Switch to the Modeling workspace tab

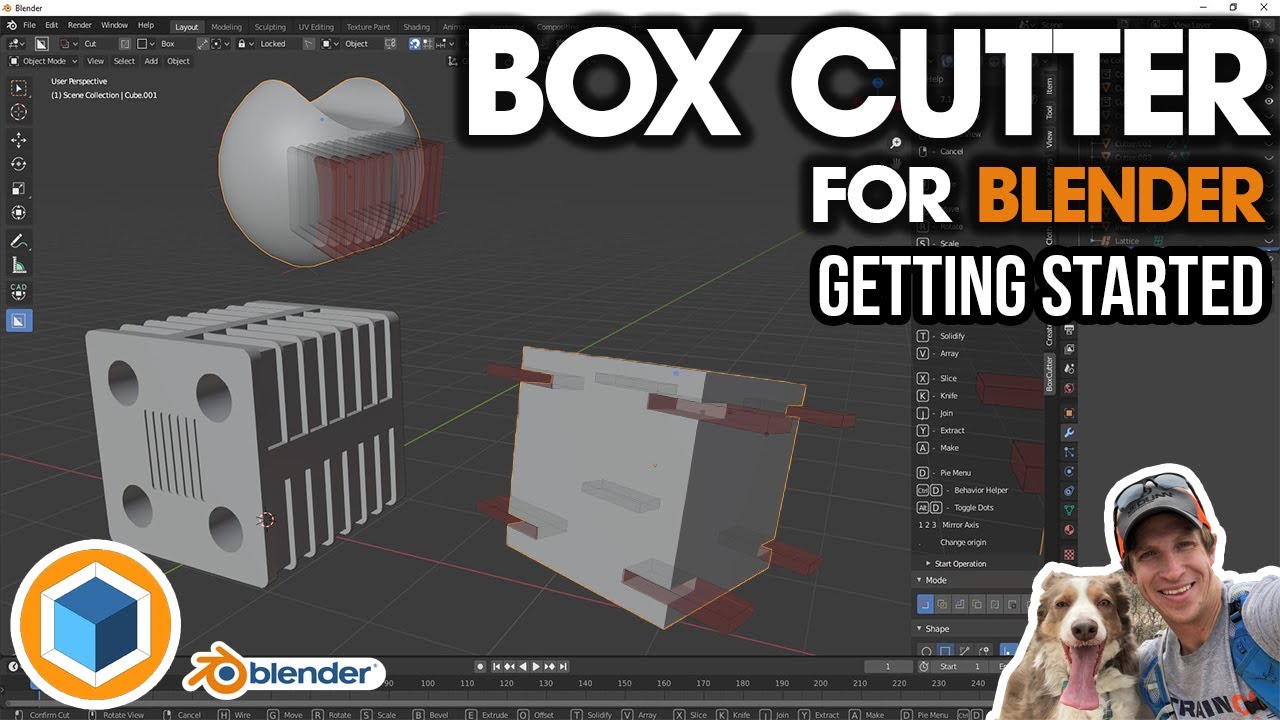(x=226, y=27)
